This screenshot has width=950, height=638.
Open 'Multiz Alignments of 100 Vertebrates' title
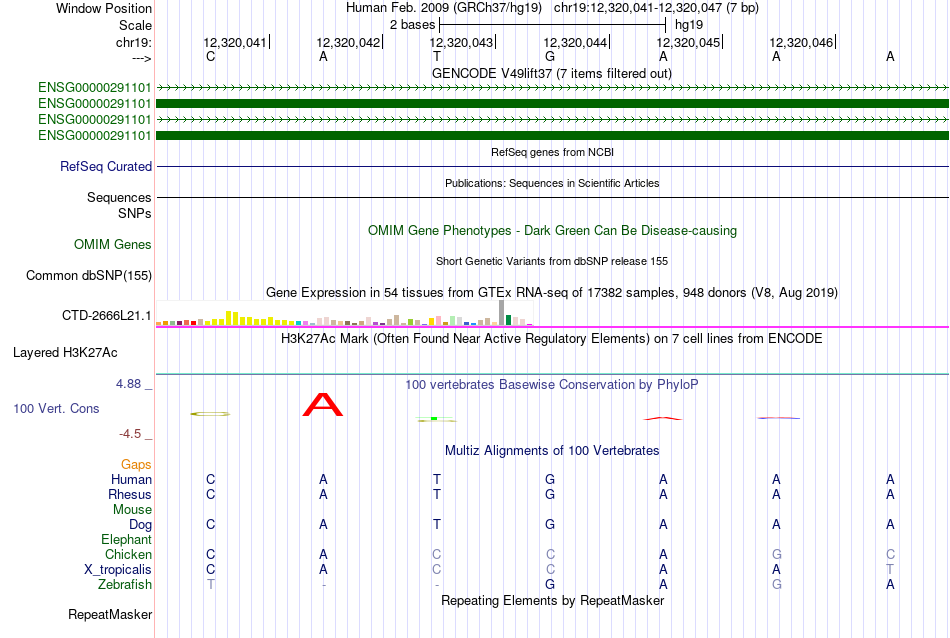pyautogui.click(x=552, y=451)
